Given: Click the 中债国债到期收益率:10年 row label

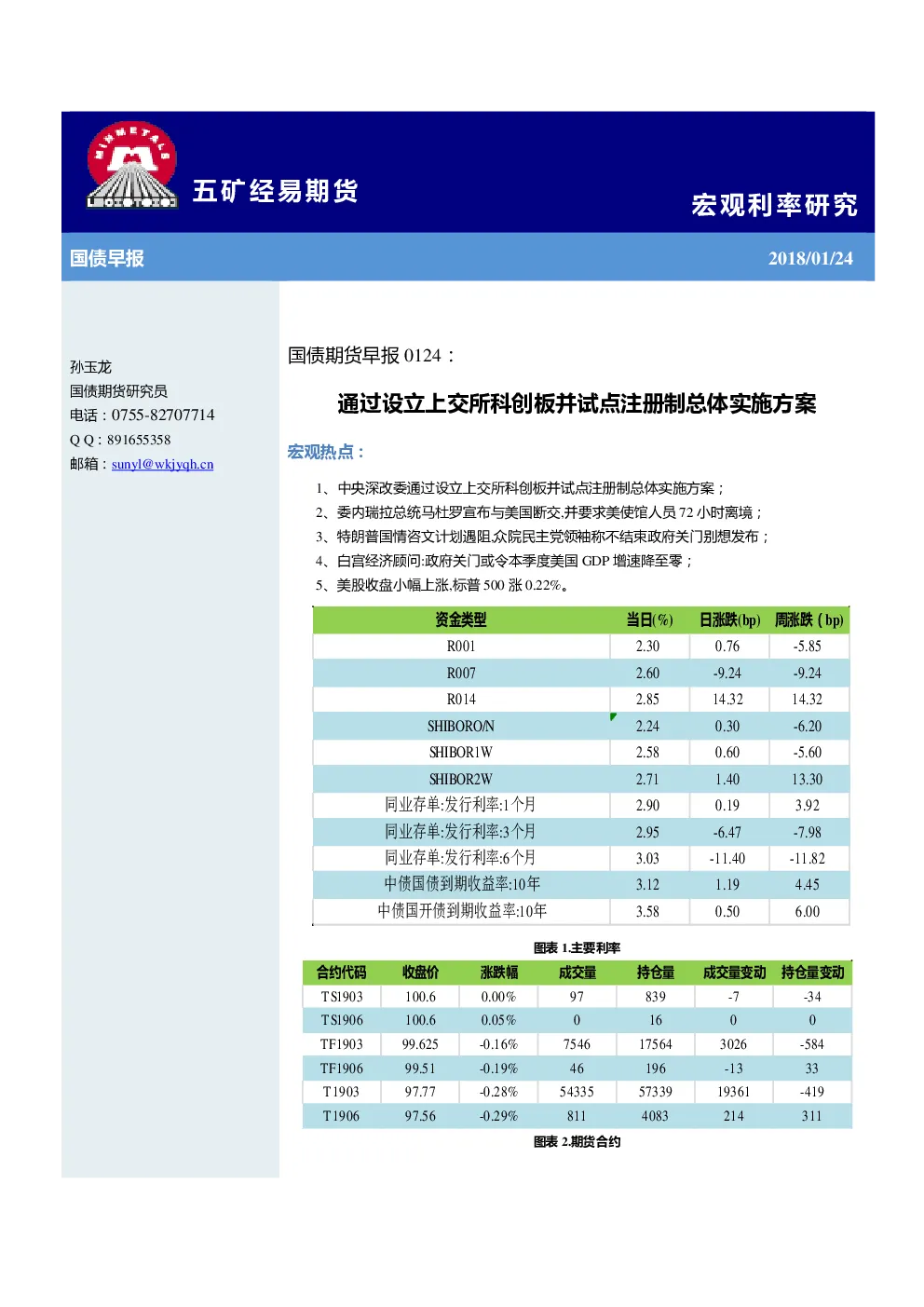Looking at the screenshot, I should click(x=462, y=884).
